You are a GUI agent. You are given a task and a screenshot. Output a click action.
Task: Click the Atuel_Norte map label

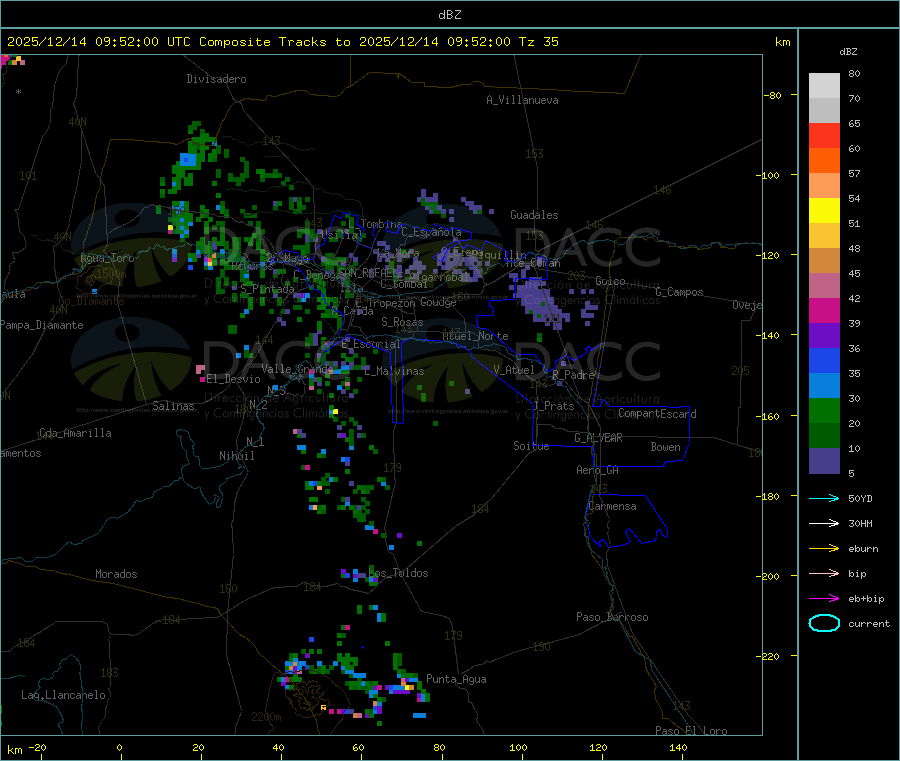tap(475, 336)
